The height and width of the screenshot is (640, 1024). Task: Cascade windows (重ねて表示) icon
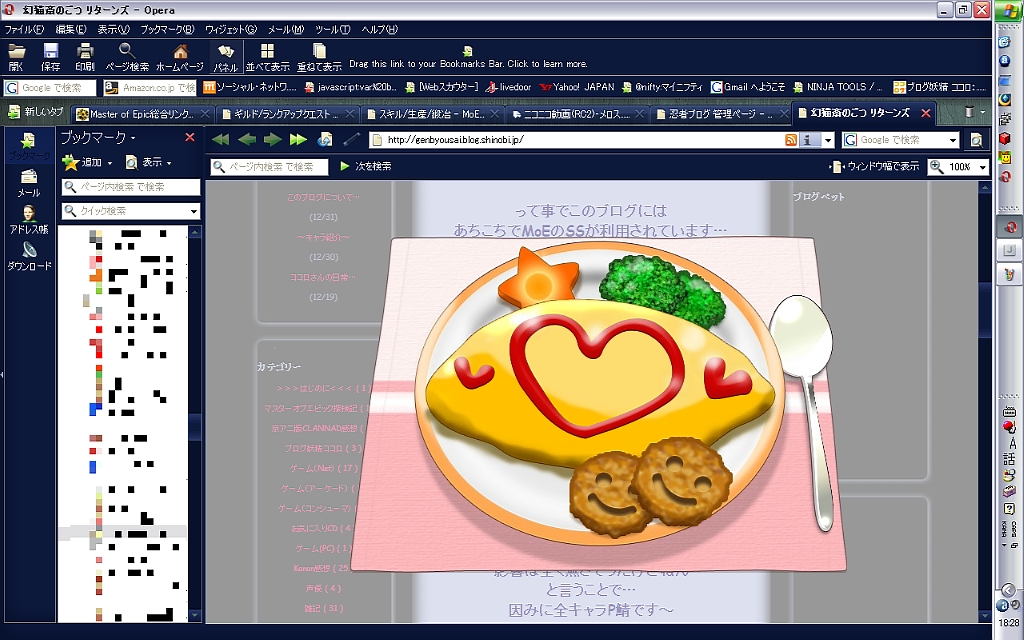point(319,57)
